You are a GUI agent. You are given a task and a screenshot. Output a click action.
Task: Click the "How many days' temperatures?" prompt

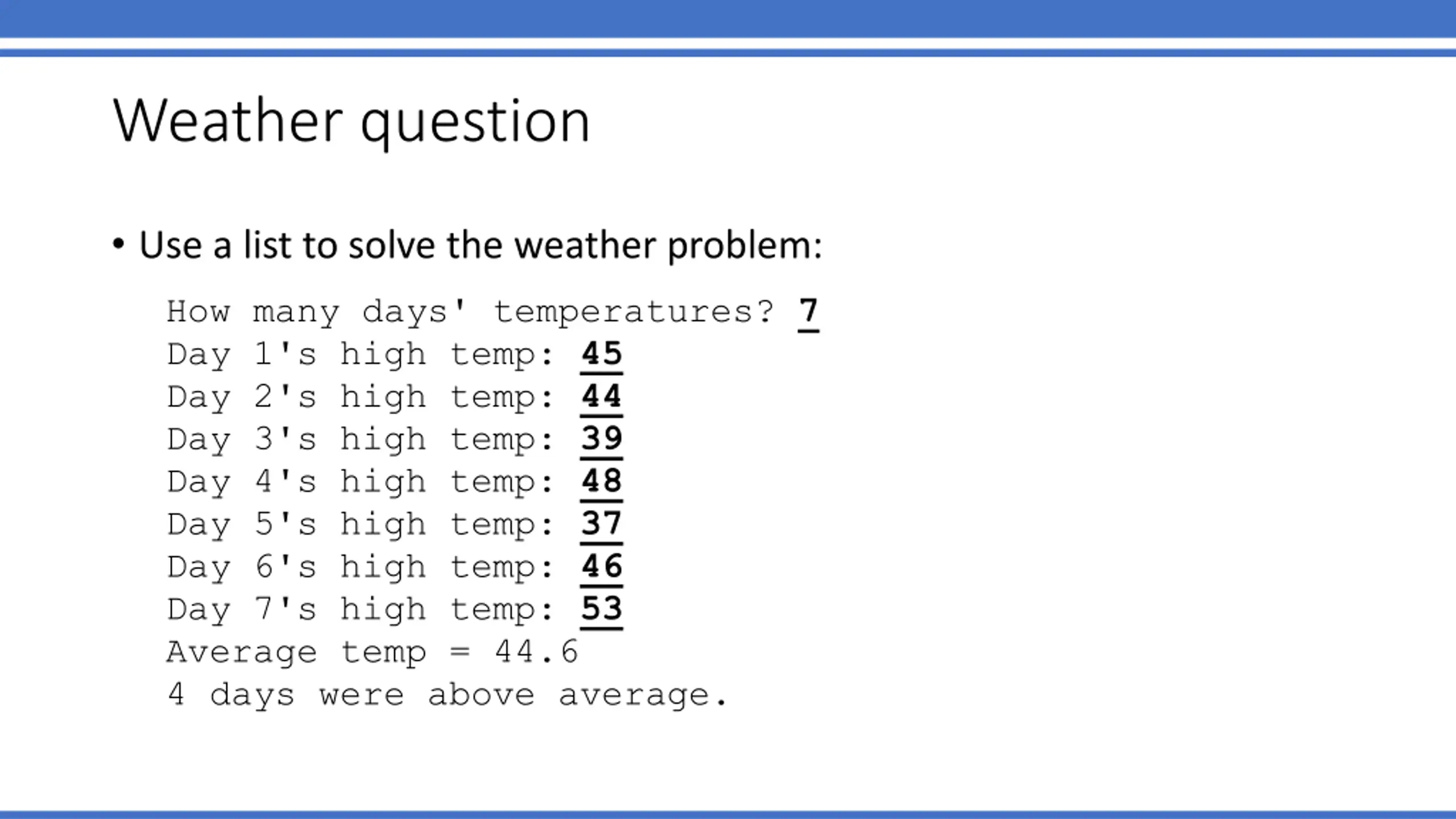[471, 312]
